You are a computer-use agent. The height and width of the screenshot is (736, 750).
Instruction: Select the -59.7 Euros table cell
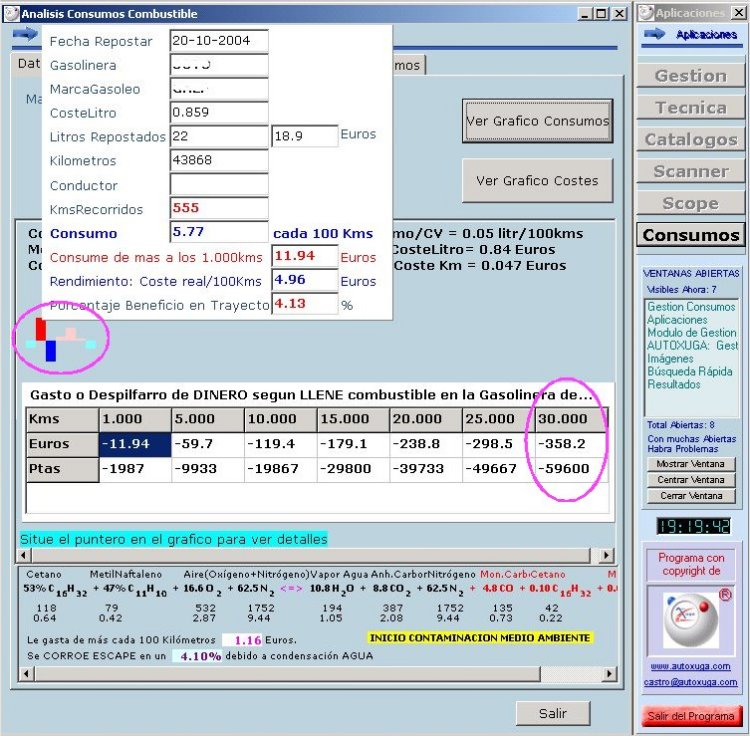[x=208, y=444]
